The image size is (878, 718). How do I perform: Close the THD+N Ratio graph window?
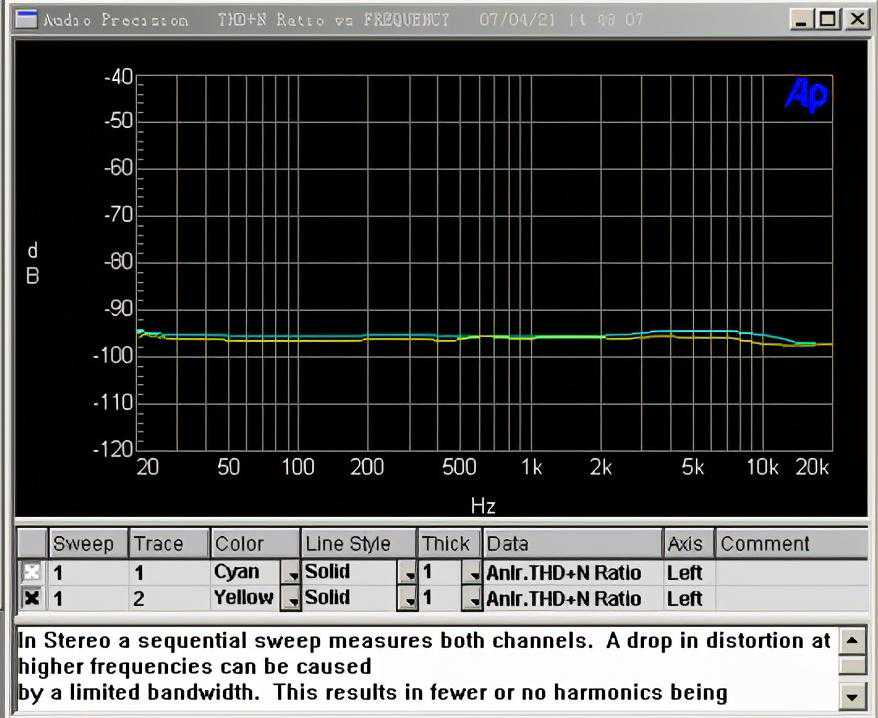[856, 19]
